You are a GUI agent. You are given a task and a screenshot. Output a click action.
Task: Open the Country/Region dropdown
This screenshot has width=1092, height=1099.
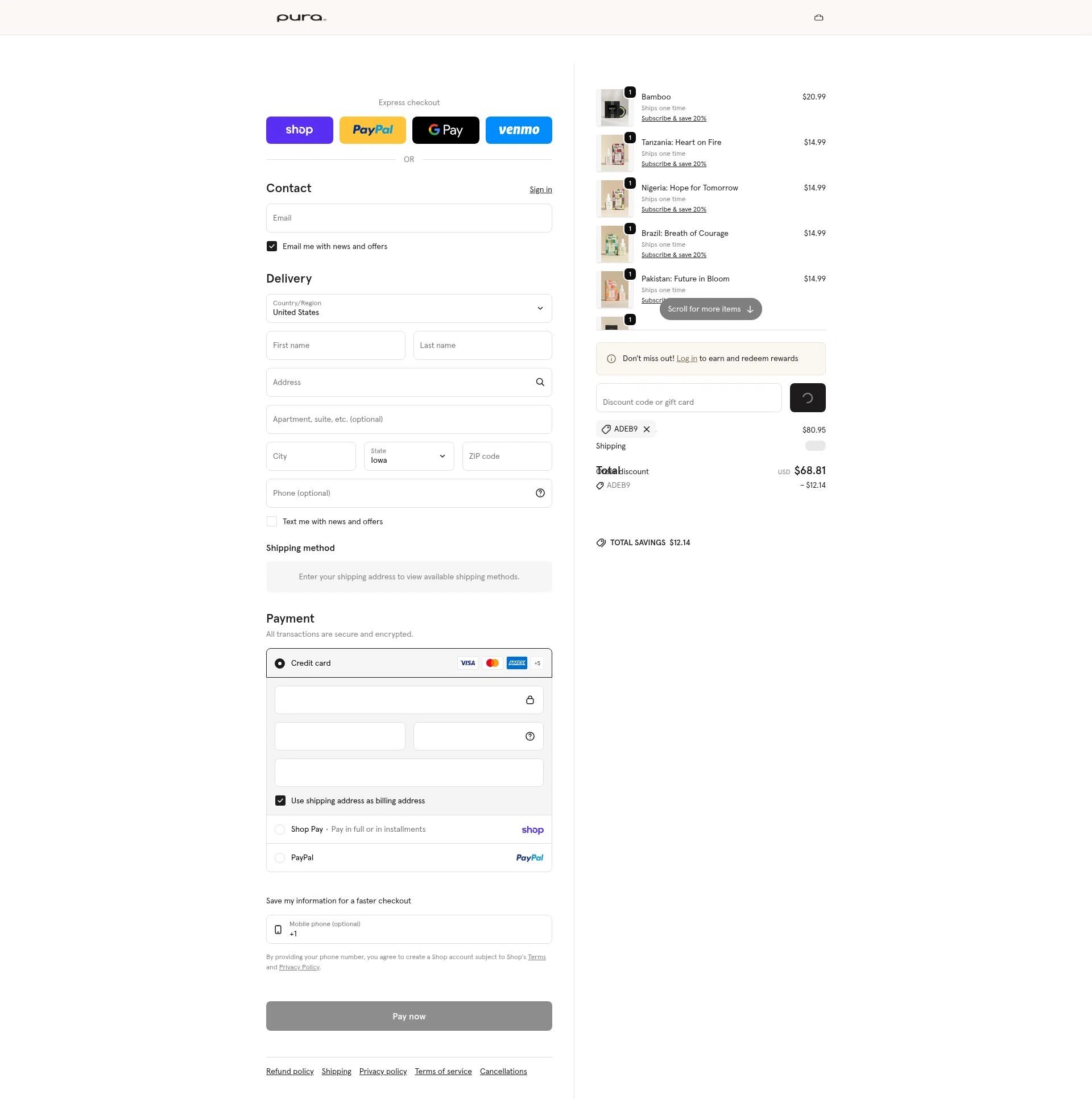[408, 308]
